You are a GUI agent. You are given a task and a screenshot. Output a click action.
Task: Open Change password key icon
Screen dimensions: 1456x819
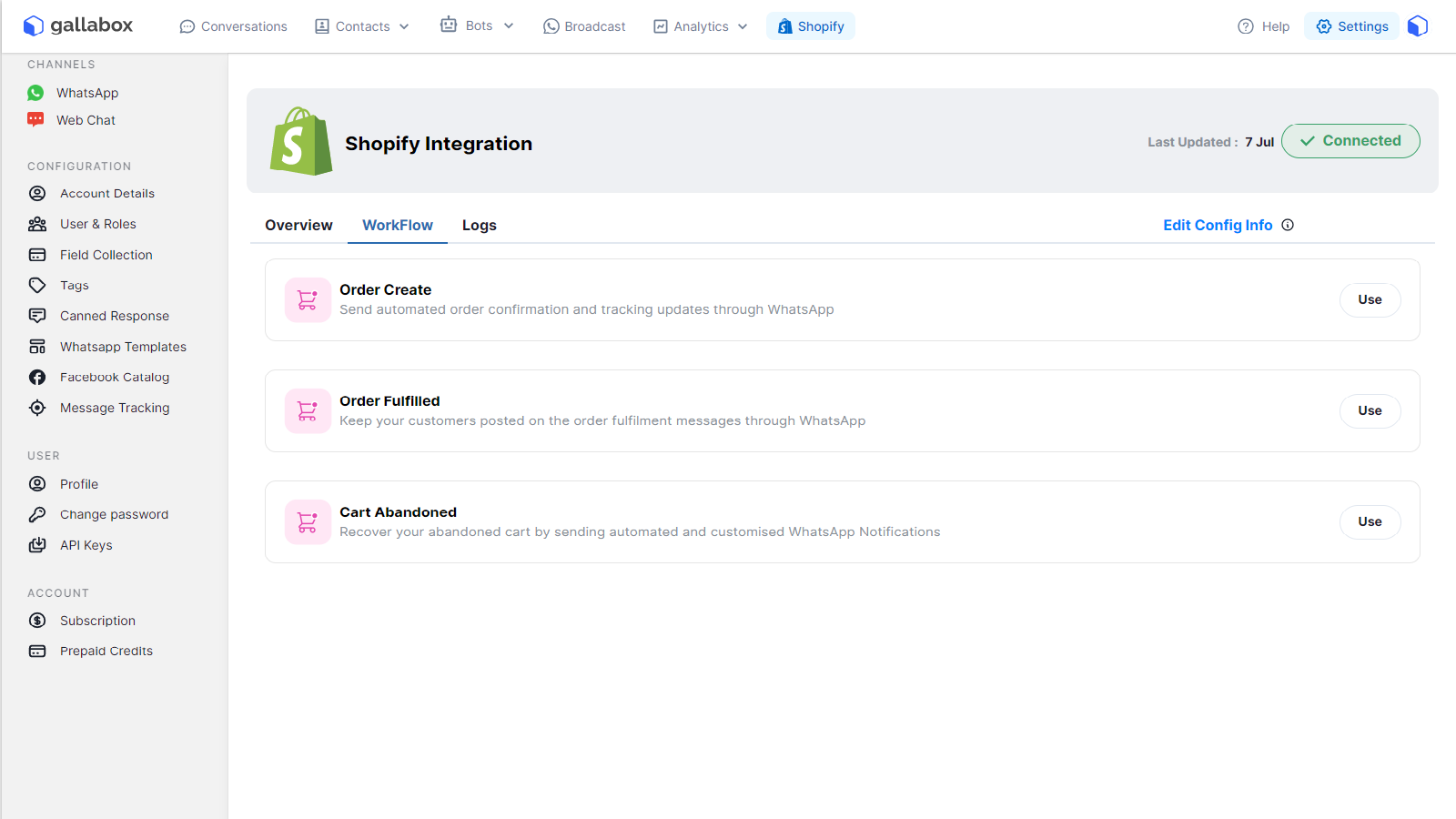point(37,514)
